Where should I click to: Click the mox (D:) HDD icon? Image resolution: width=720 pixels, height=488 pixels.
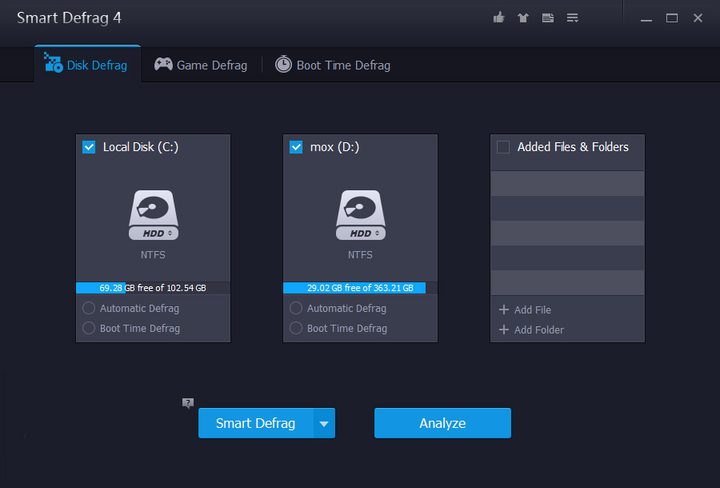click(360, 215)
